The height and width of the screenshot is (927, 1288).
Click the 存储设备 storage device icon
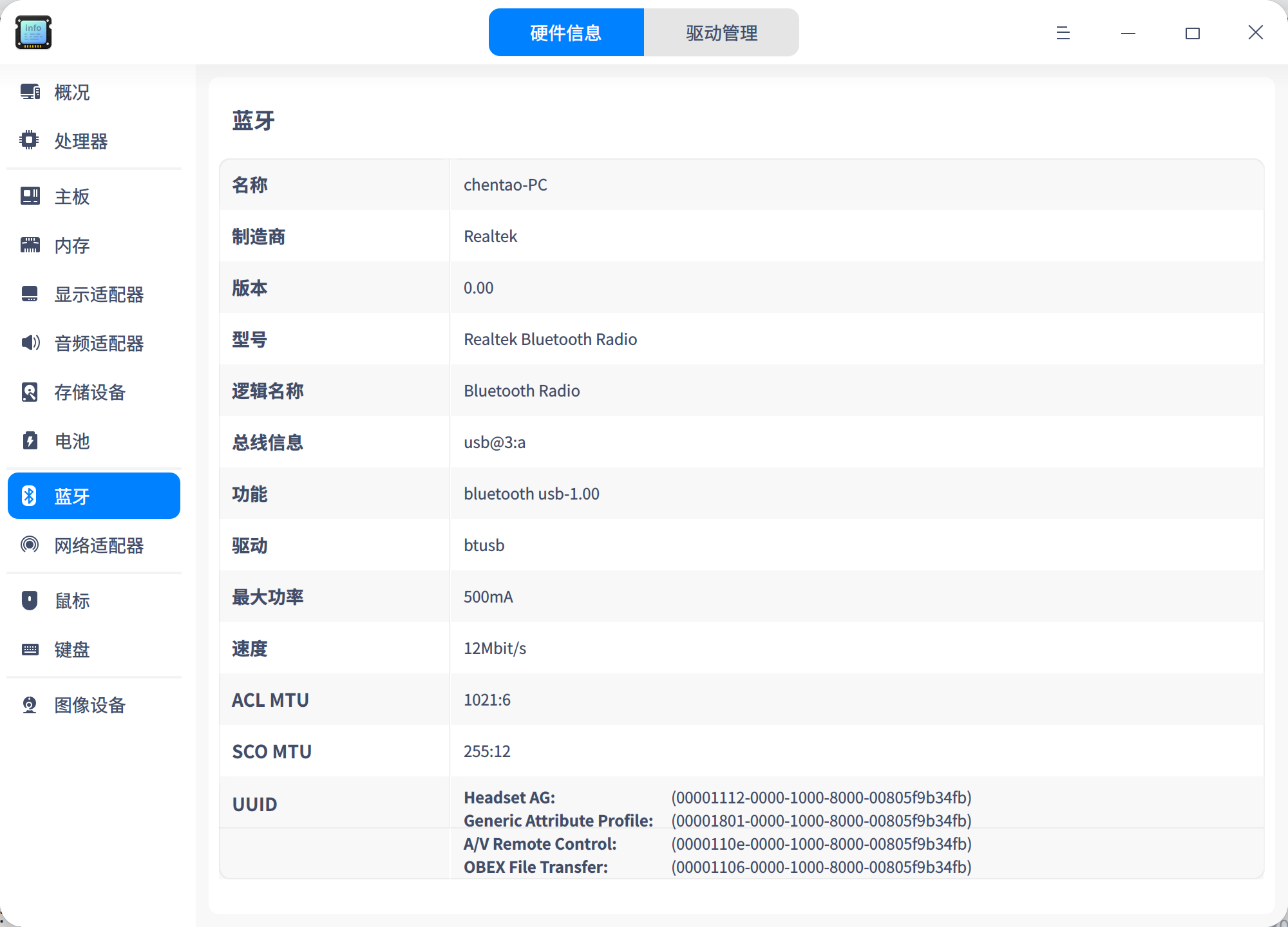point(29,392)
